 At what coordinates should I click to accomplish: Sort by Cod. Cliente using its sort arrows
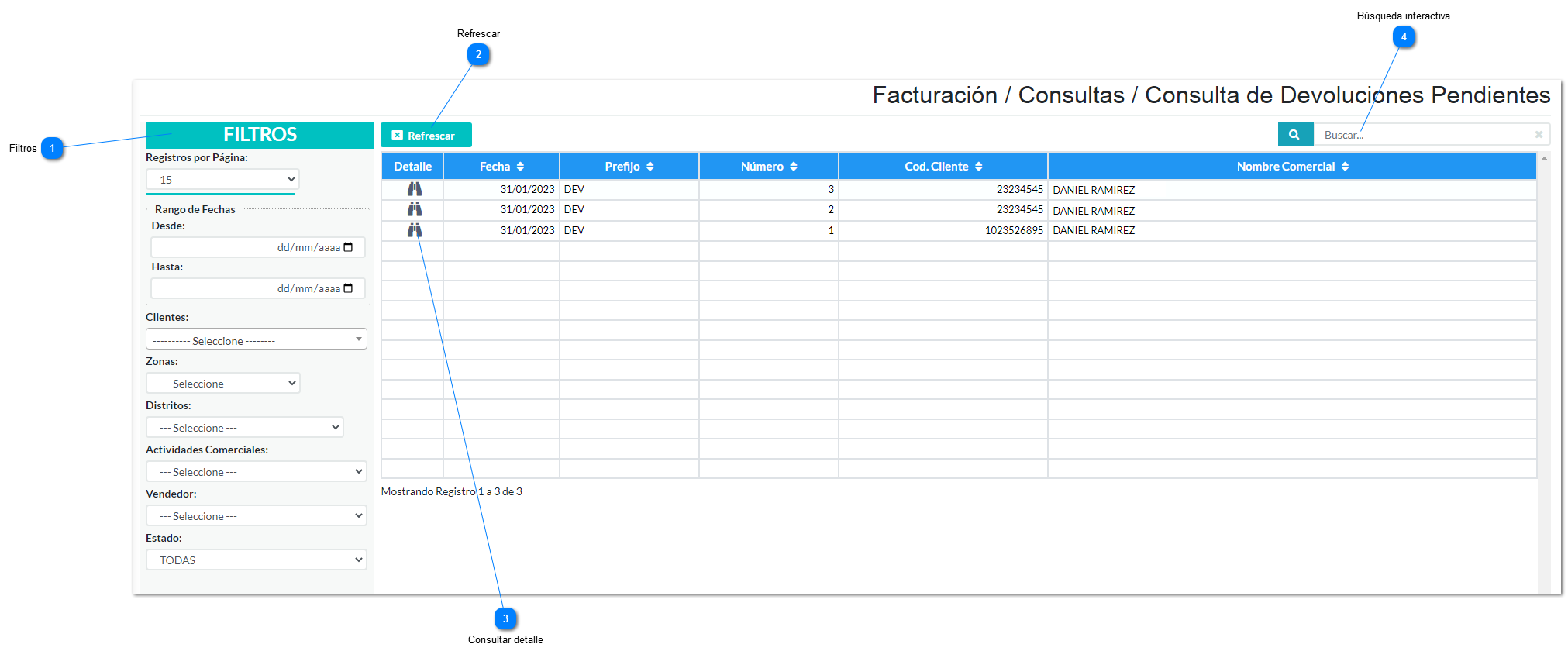pyautogui.click(x=978, y=167)
